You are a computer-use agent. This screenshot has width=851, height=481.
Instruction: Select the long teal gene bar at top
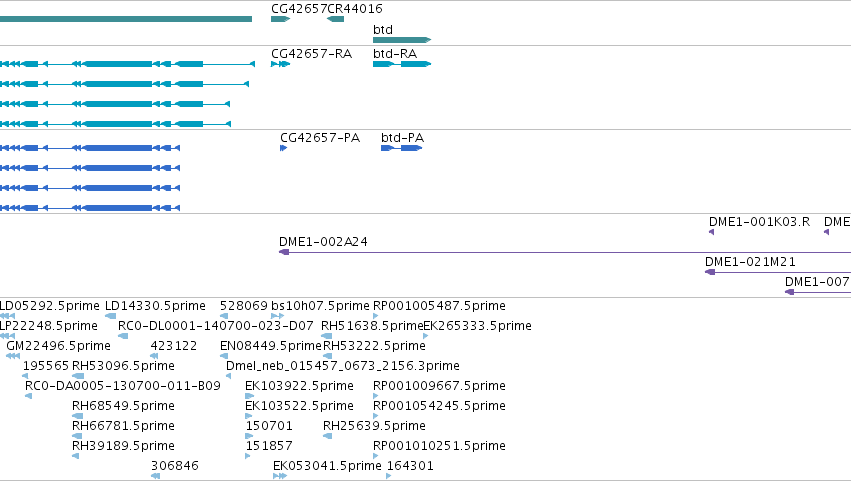[126, 19]
